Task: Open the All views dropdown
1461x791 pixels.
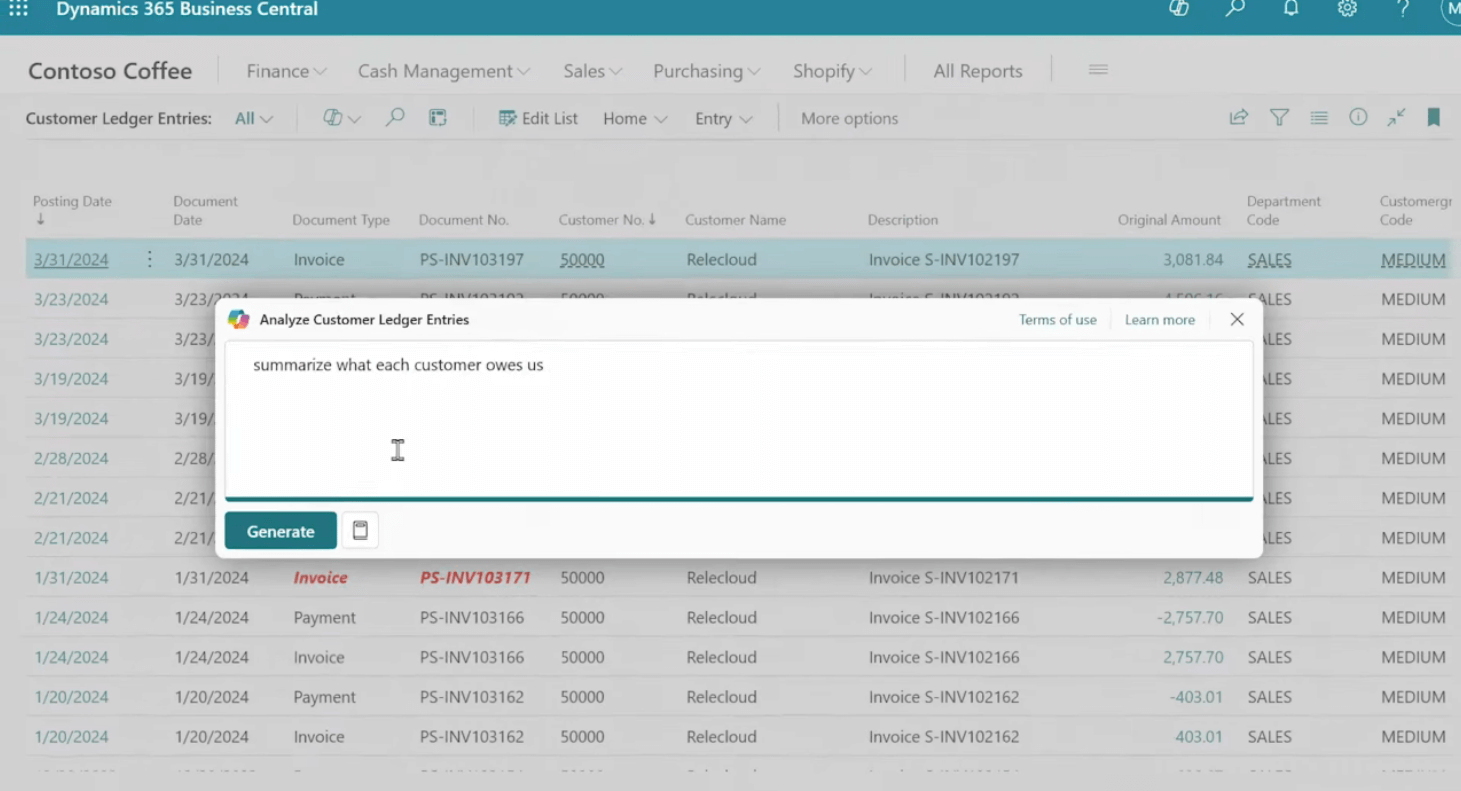Action: (253, 119)
